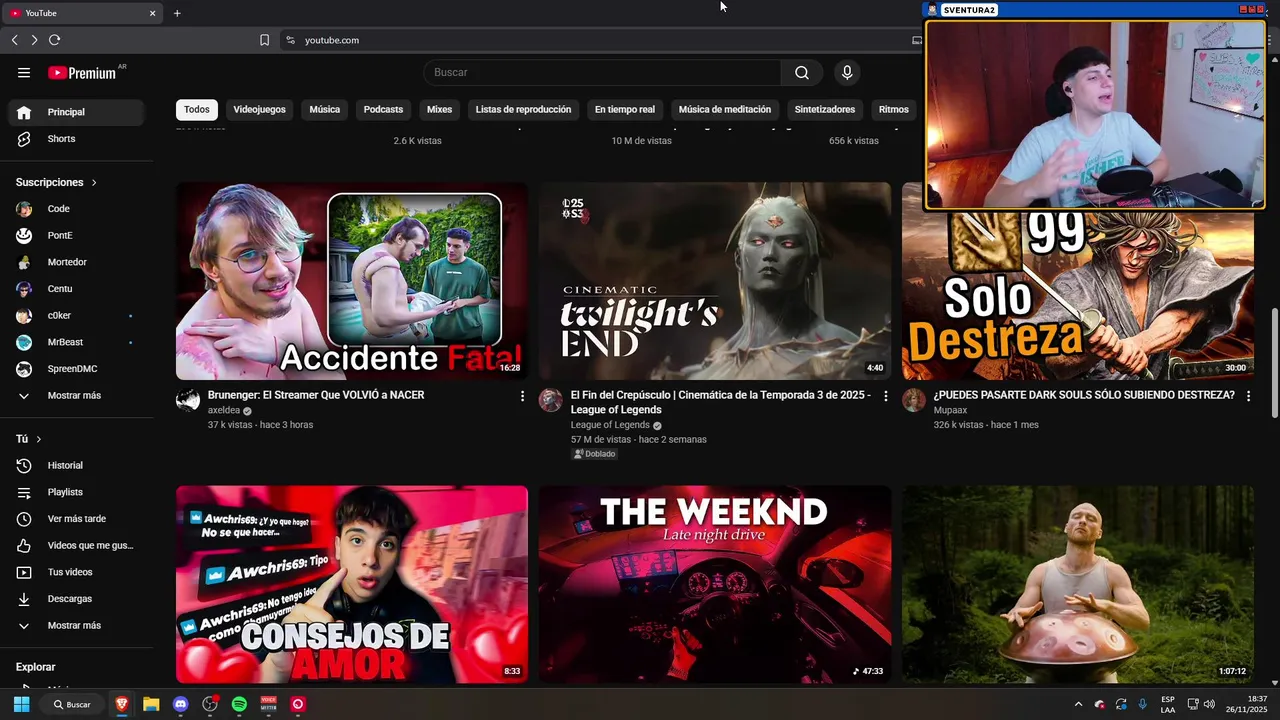Image resolution: width=1280 pixels, height=720 pixels.
Task: Select the Podcasts filter chip
Action: coord(383,110)
